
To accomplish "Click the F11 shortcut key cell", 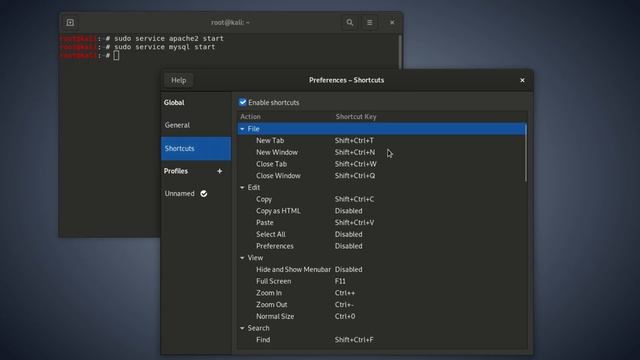I will pos(340,281).
